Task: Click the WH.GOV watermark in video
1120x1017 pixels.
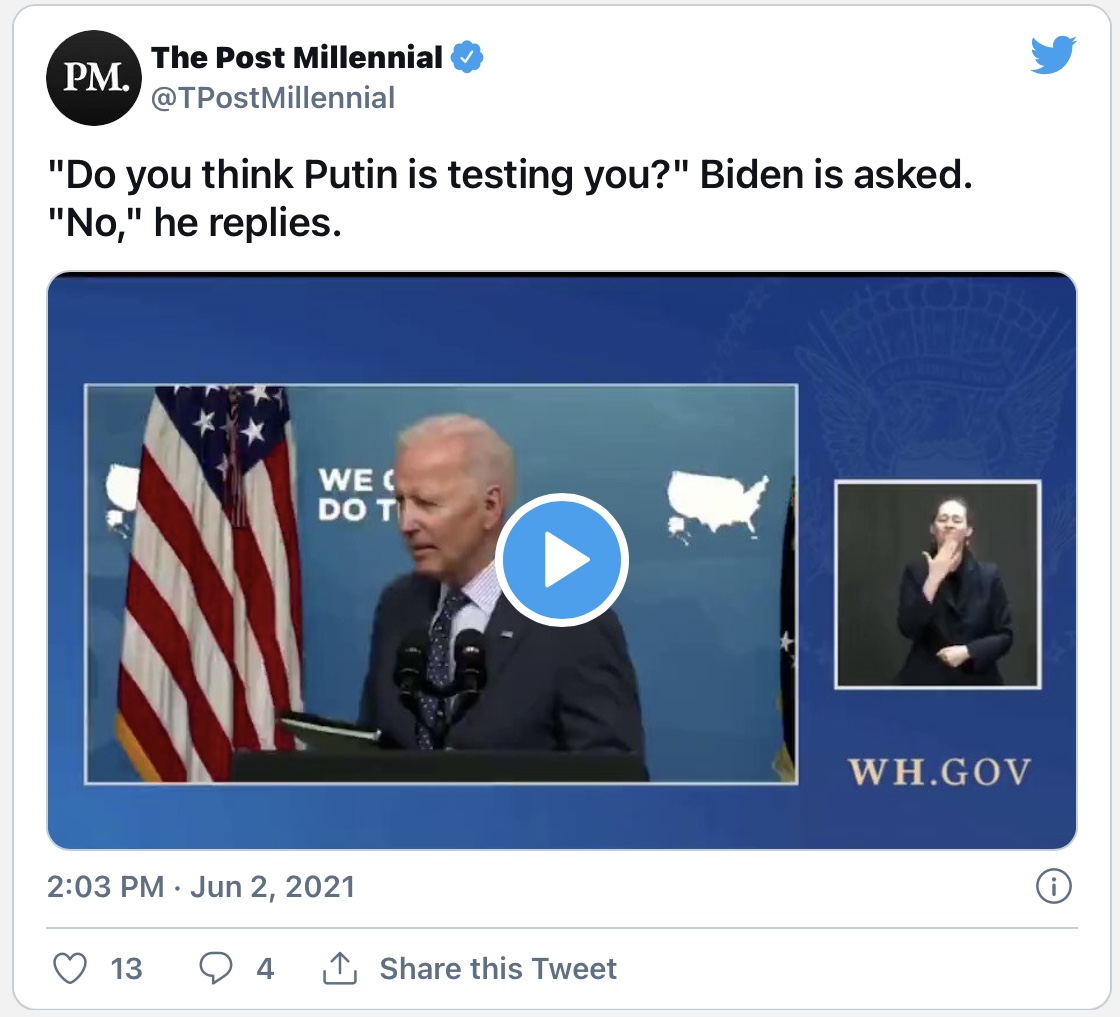Action: [x=939, y=772]
